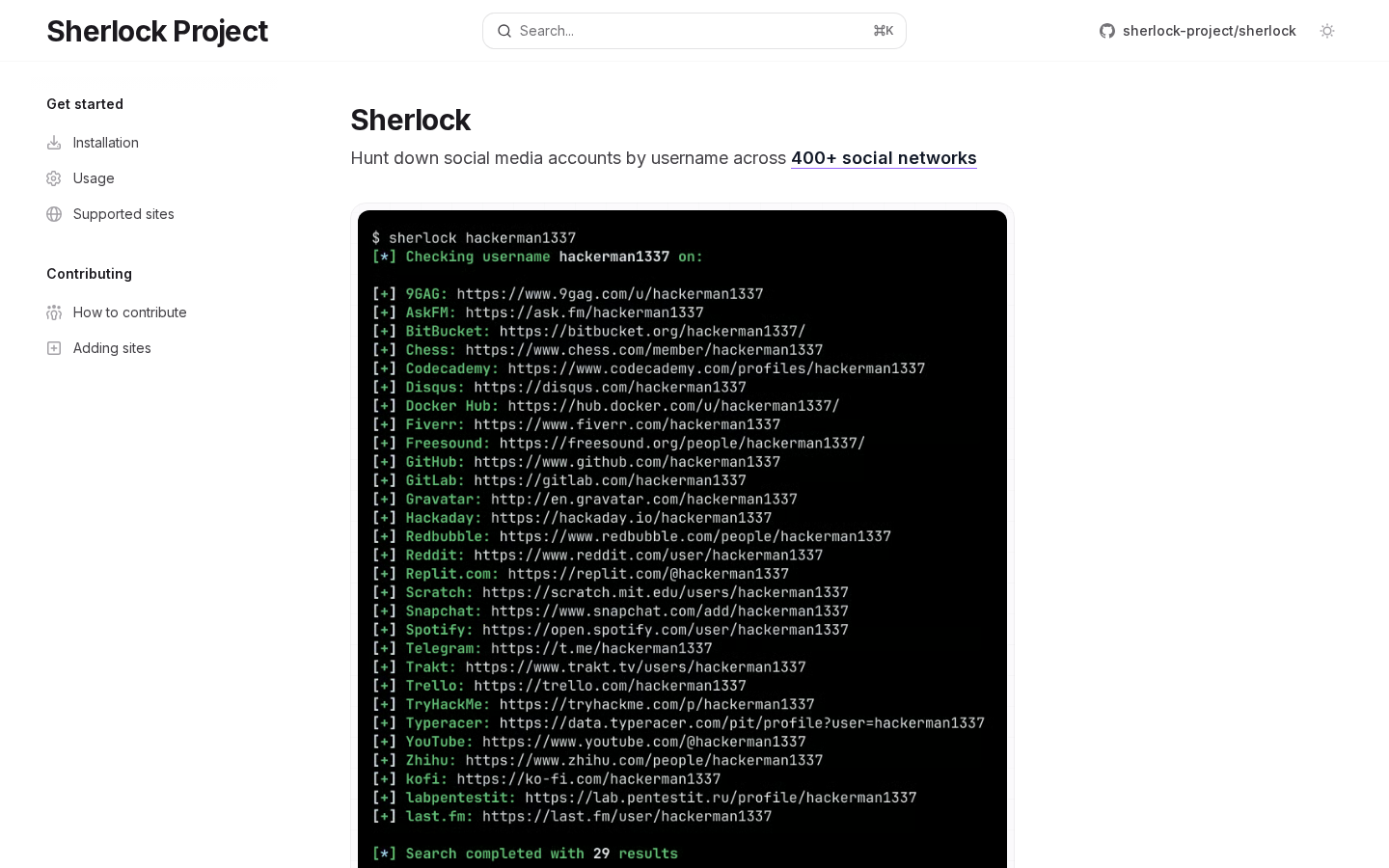Click the Contributing section heading
Viewport: 1389px width, 868px height.
tap(89, 274)
